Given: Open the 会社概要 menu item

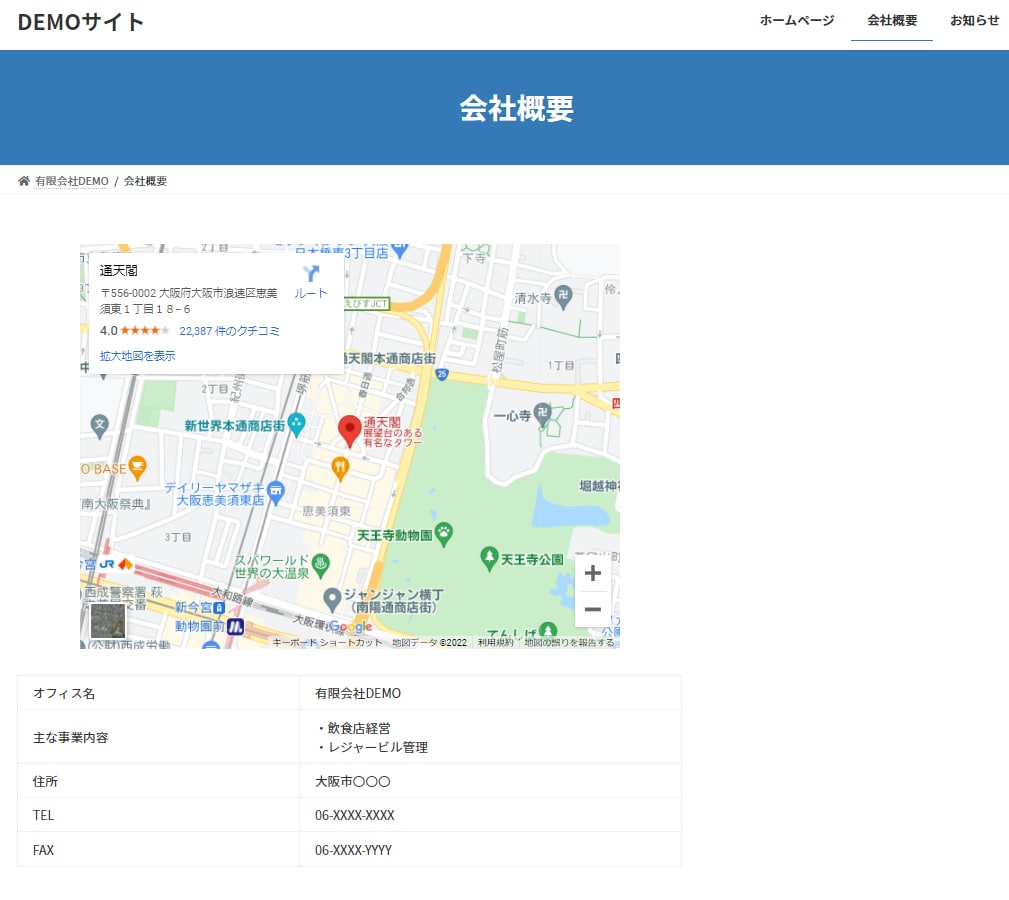Looking at the screenshot, I should (x=892, y=21).
